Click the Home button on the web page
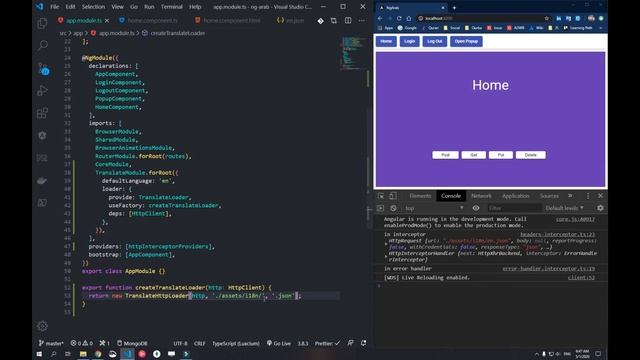The image size is (640, 360). [x=386, y=41]
